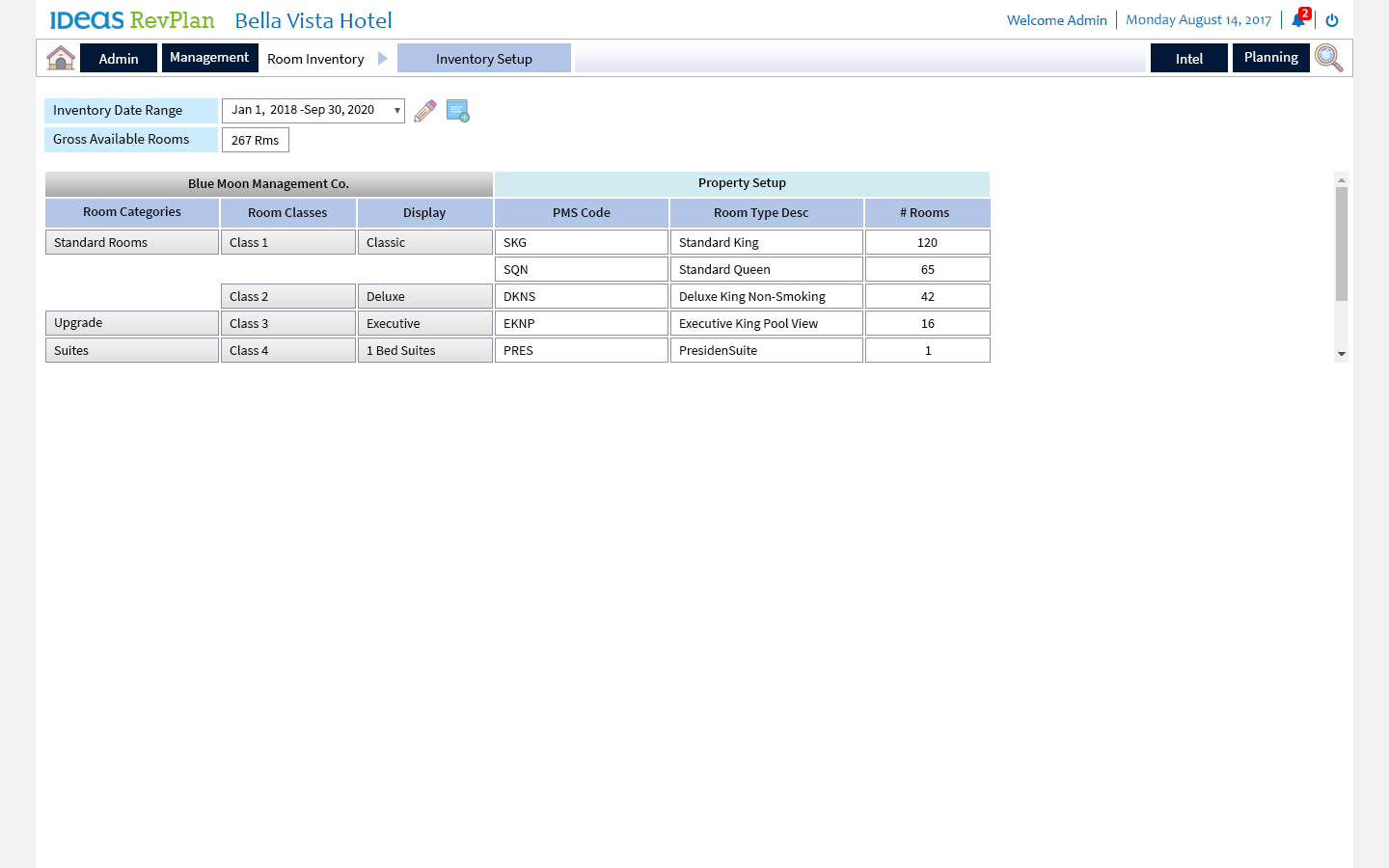Image resolution: width=1389 pixels, height=868 pixels.
Task: Click the scrollbar down arrow
Action: 1341,355
